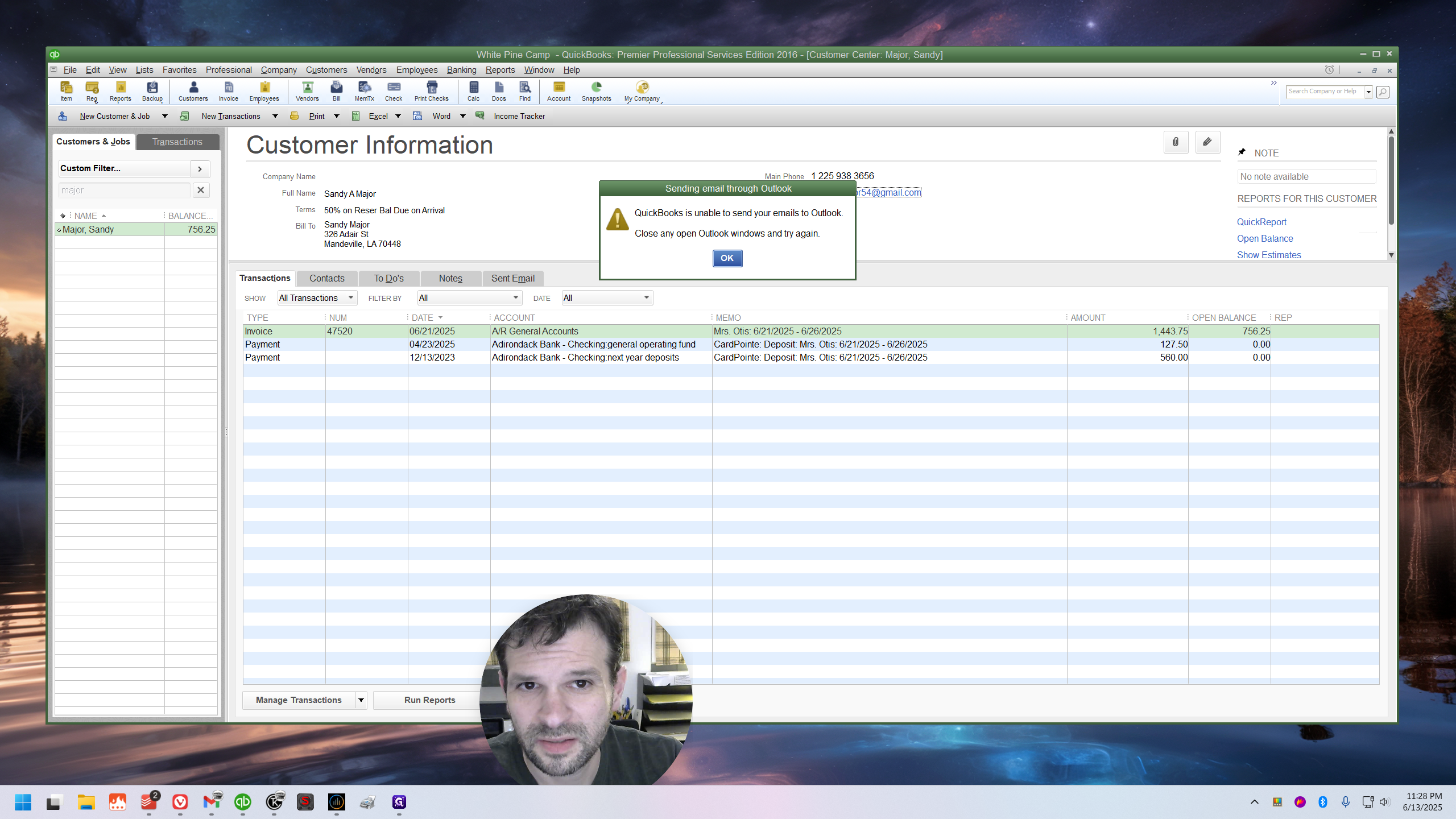Open the Lists menu
The image size is (1456, 819).
pos(144,70)
